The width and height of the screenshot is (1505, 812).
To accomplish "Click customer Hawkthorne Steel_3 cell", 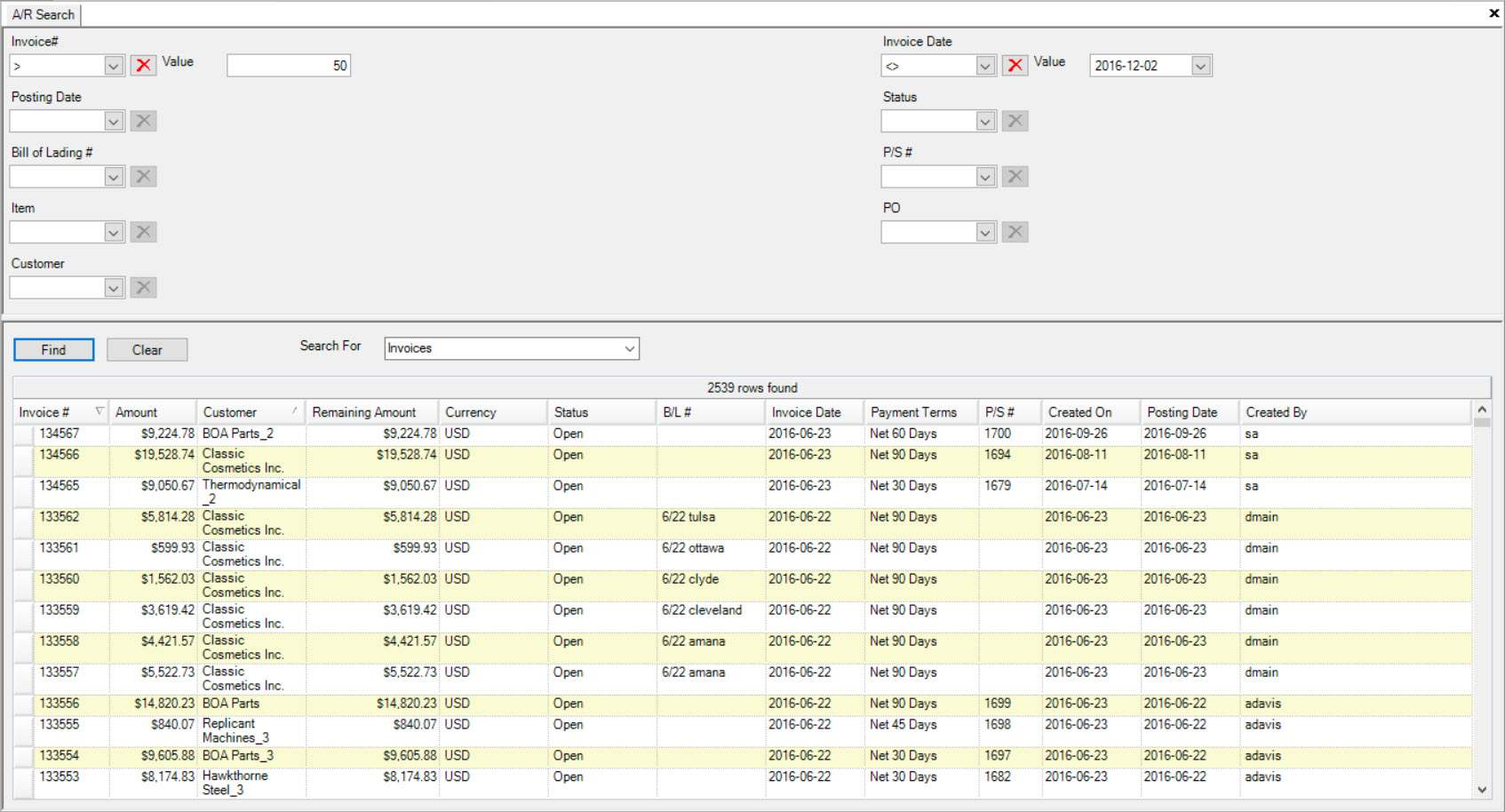I will click(x=252, y=784).
